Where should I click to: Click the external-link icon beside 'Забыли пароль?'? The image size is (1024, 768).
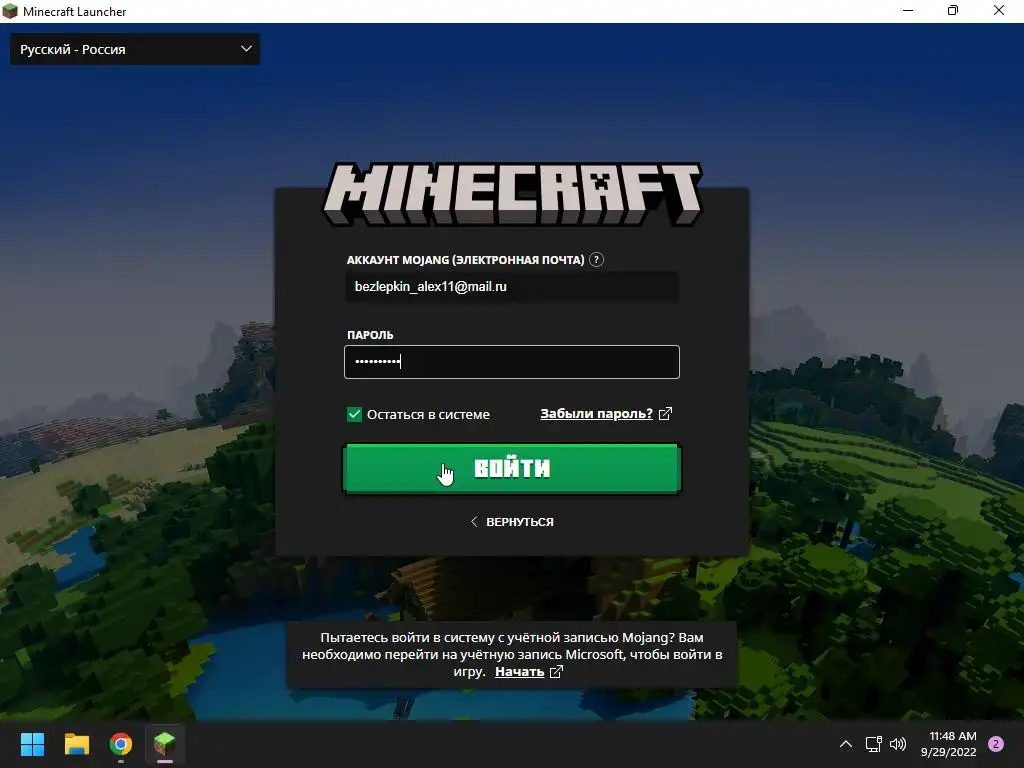click(665, 413)
